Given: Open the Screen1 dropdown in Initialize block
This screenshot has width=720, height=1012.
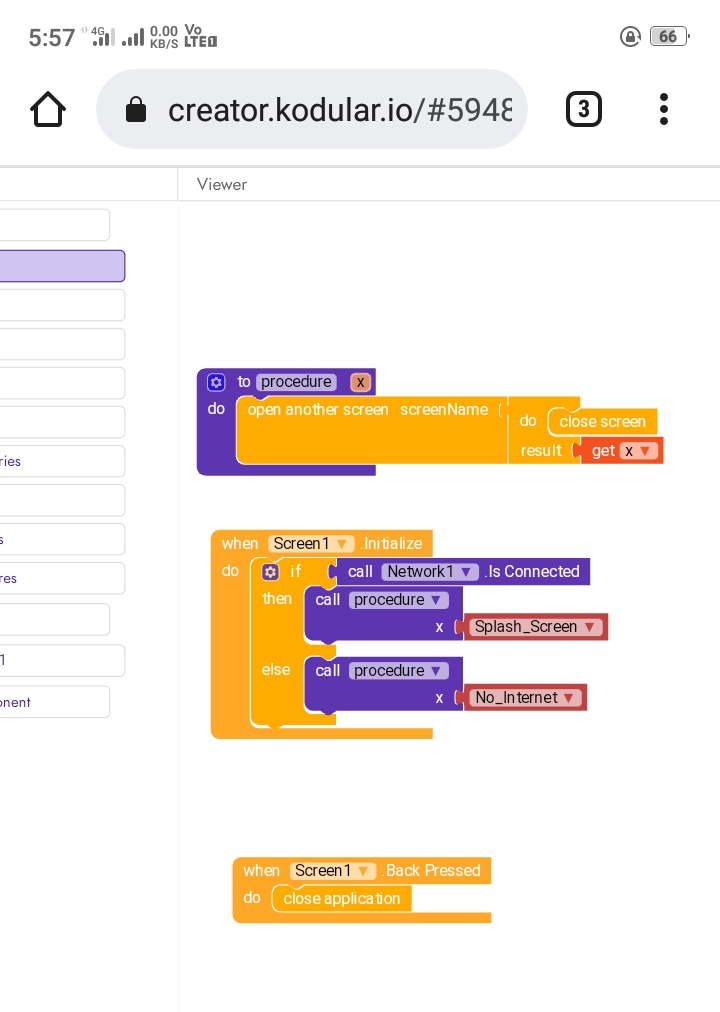Looking at the screenshot, I should click(343, 544).
